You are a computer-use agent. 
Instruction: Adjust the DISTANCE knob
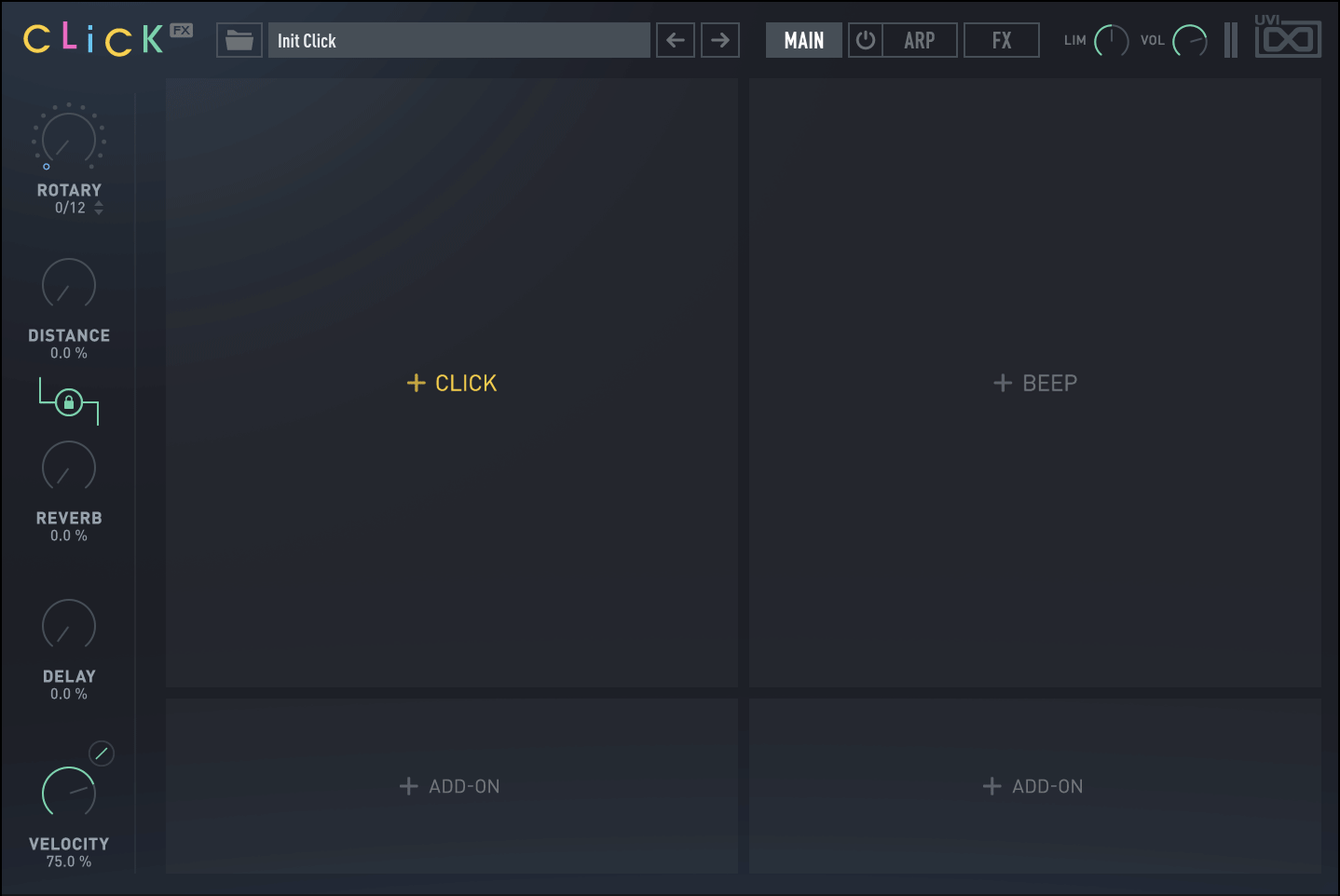69,283
